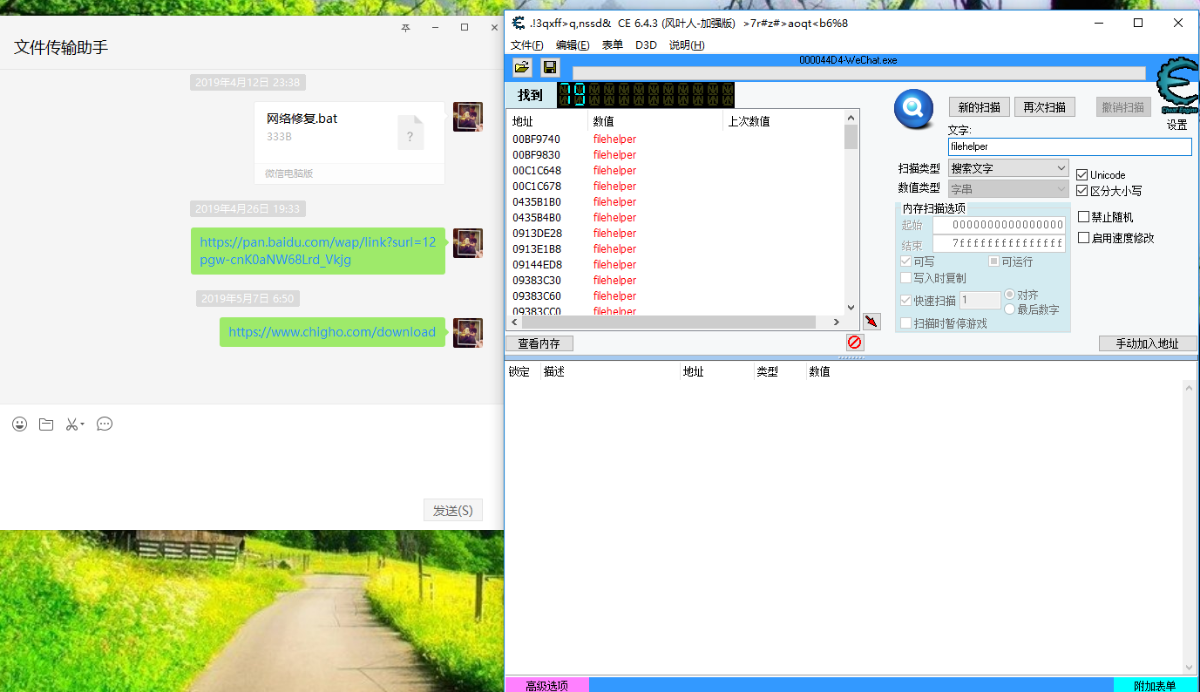This screenshot has height=692, width=1200.
Task: Open the 编辑(E) menu
Action: click(573, 45)
